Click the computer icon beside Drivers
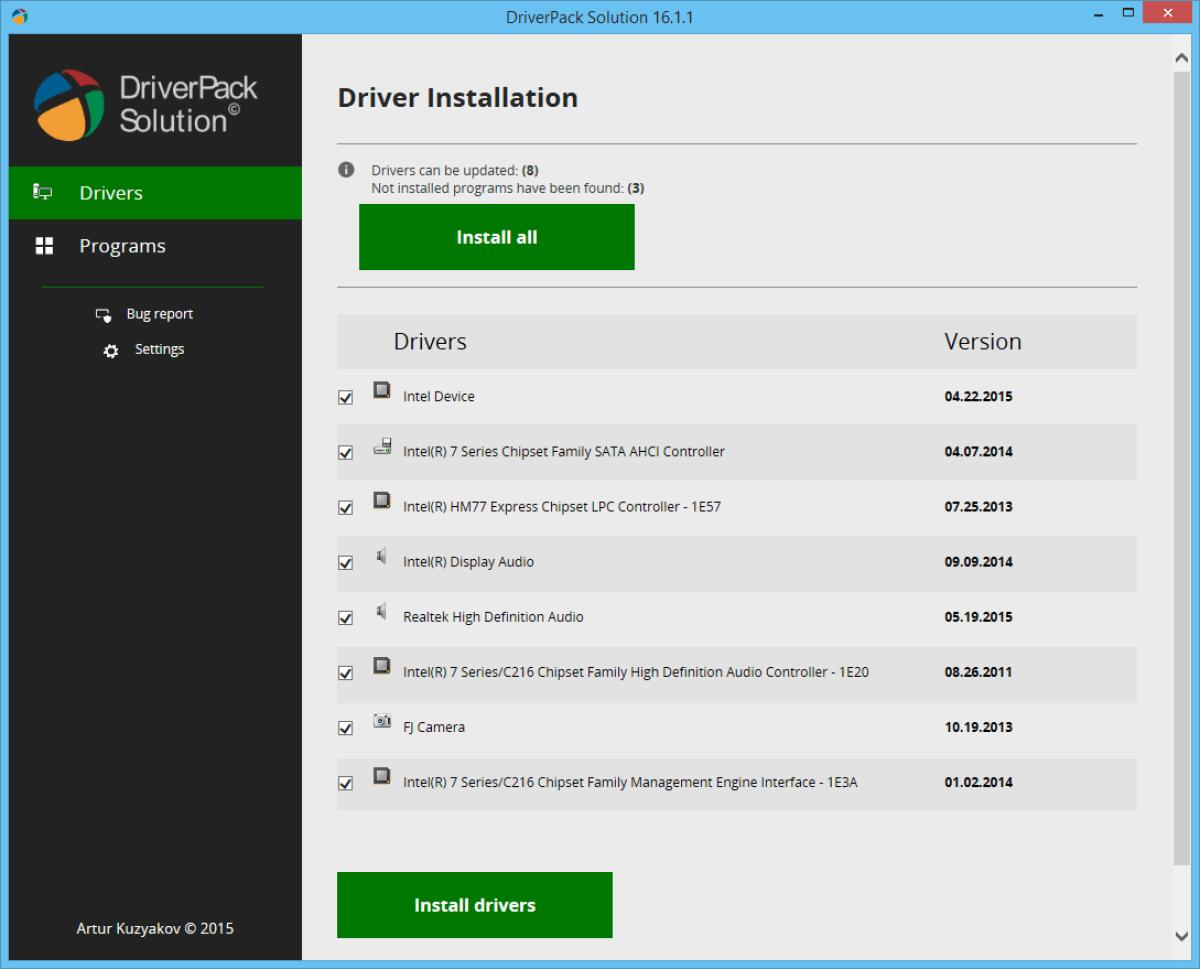The height and width of the screenshot is (969, 1200). 42,192
